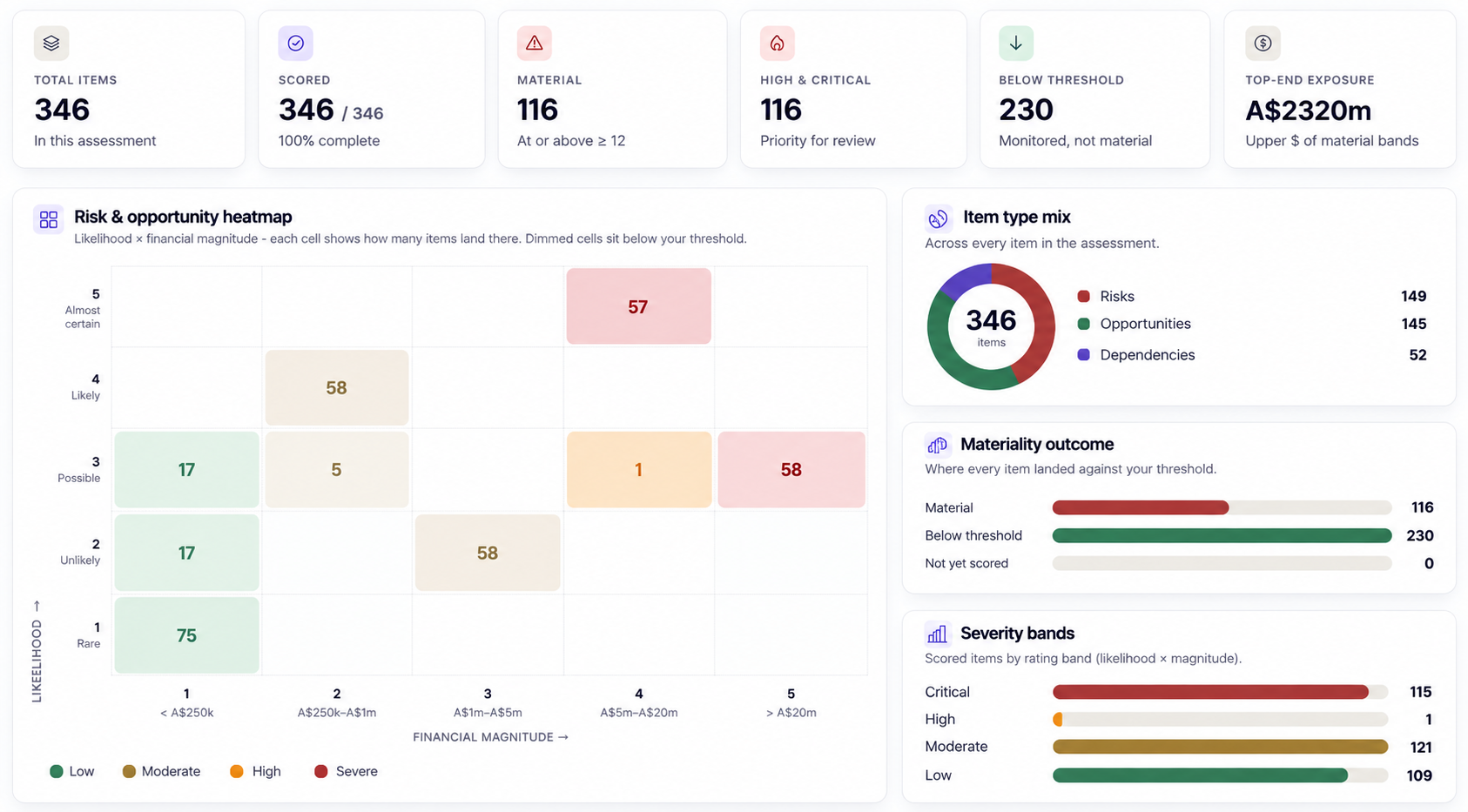Viewport: 1468px width, 812px height.
Task: Click the Moderate legend swatch
Action: point(129,771)
